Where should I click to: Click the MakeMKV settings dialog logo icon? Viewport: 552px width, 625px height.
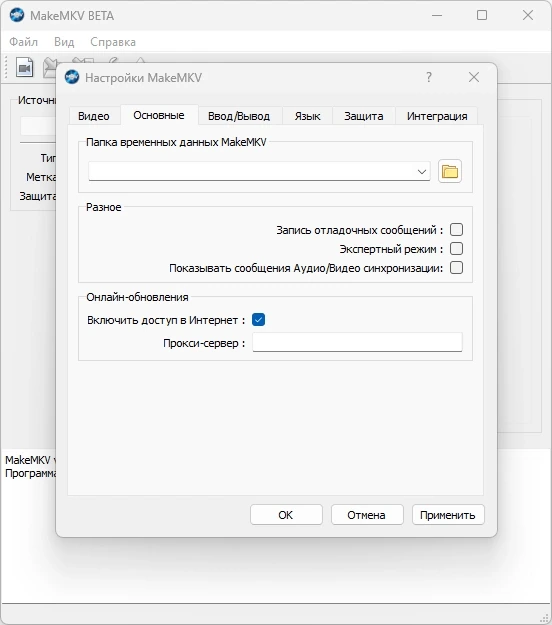(x=72, y=77)
